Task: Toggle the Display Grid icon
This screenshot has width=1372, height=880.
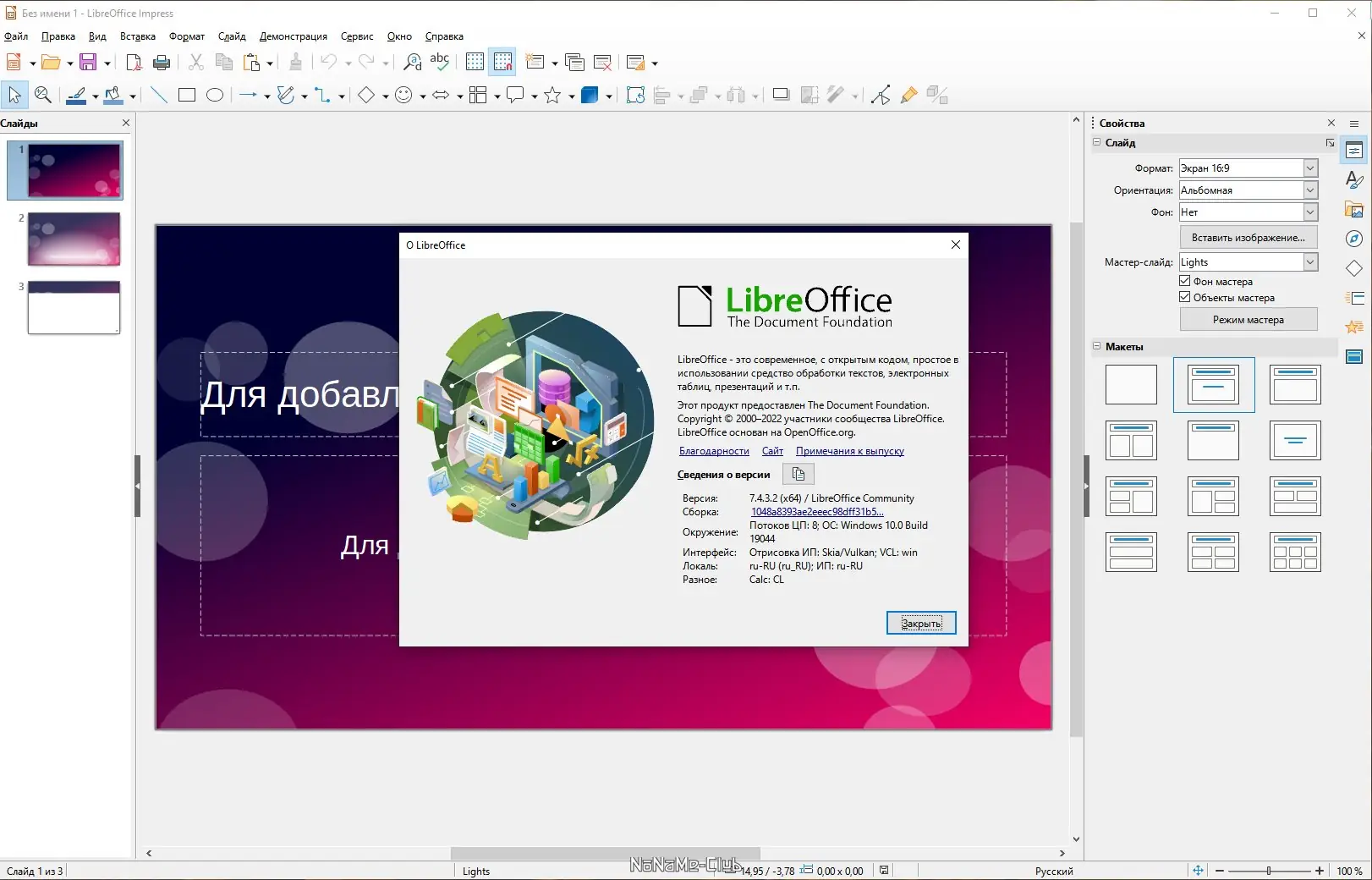Action: point(475,62)
